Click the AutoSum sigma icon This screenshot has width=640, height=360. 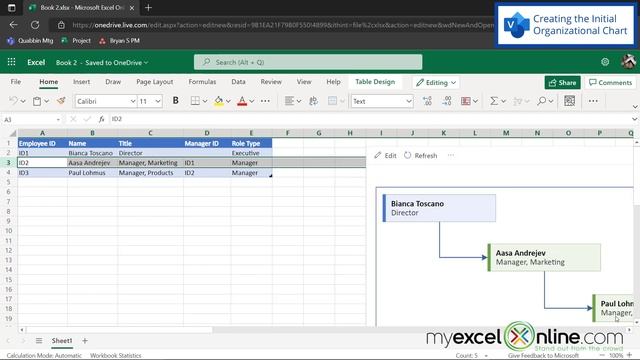pos(494,101)
